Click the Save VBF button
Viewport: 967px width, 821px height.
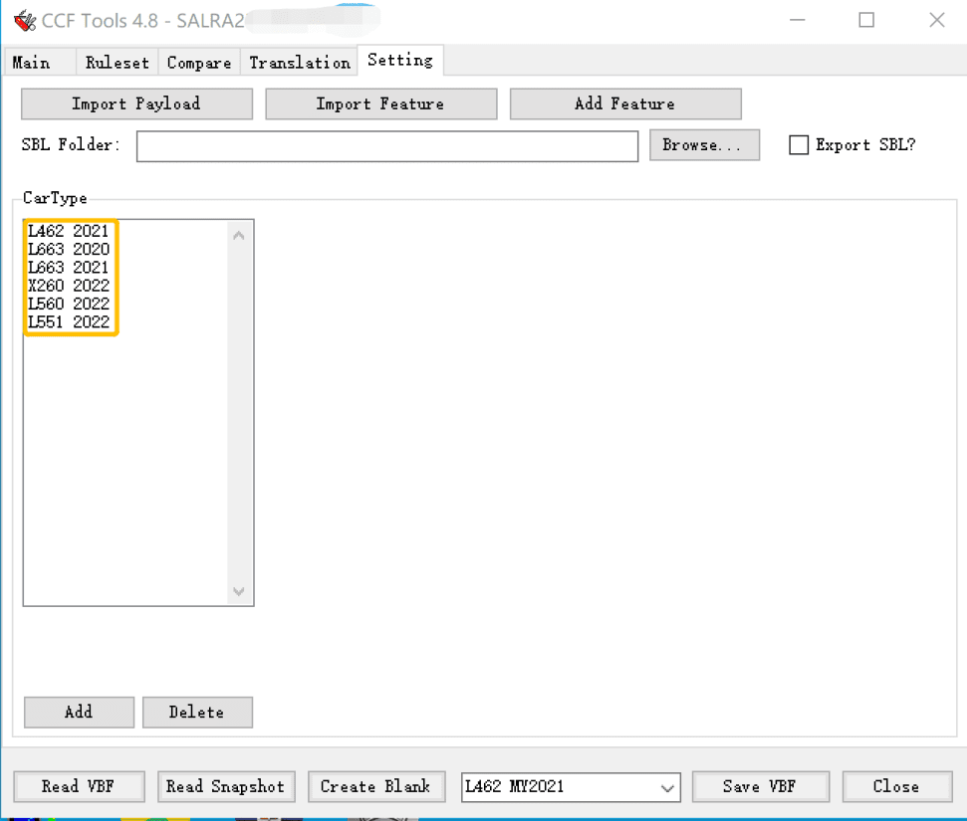coord(760,786)
